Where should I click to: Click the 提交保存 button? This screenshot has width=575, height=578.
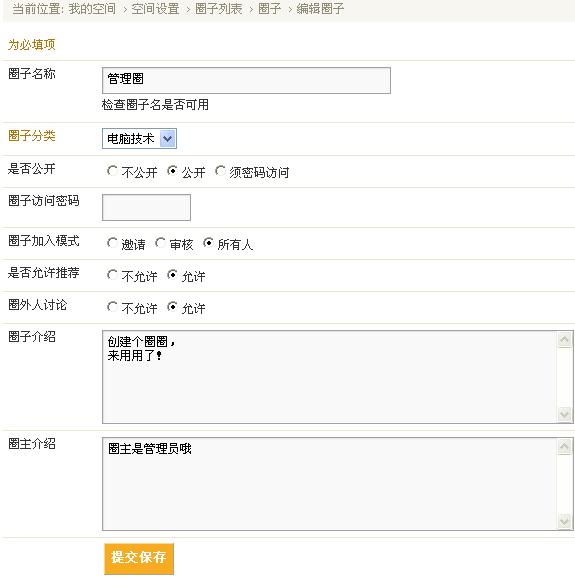click(x=139, y=558)
